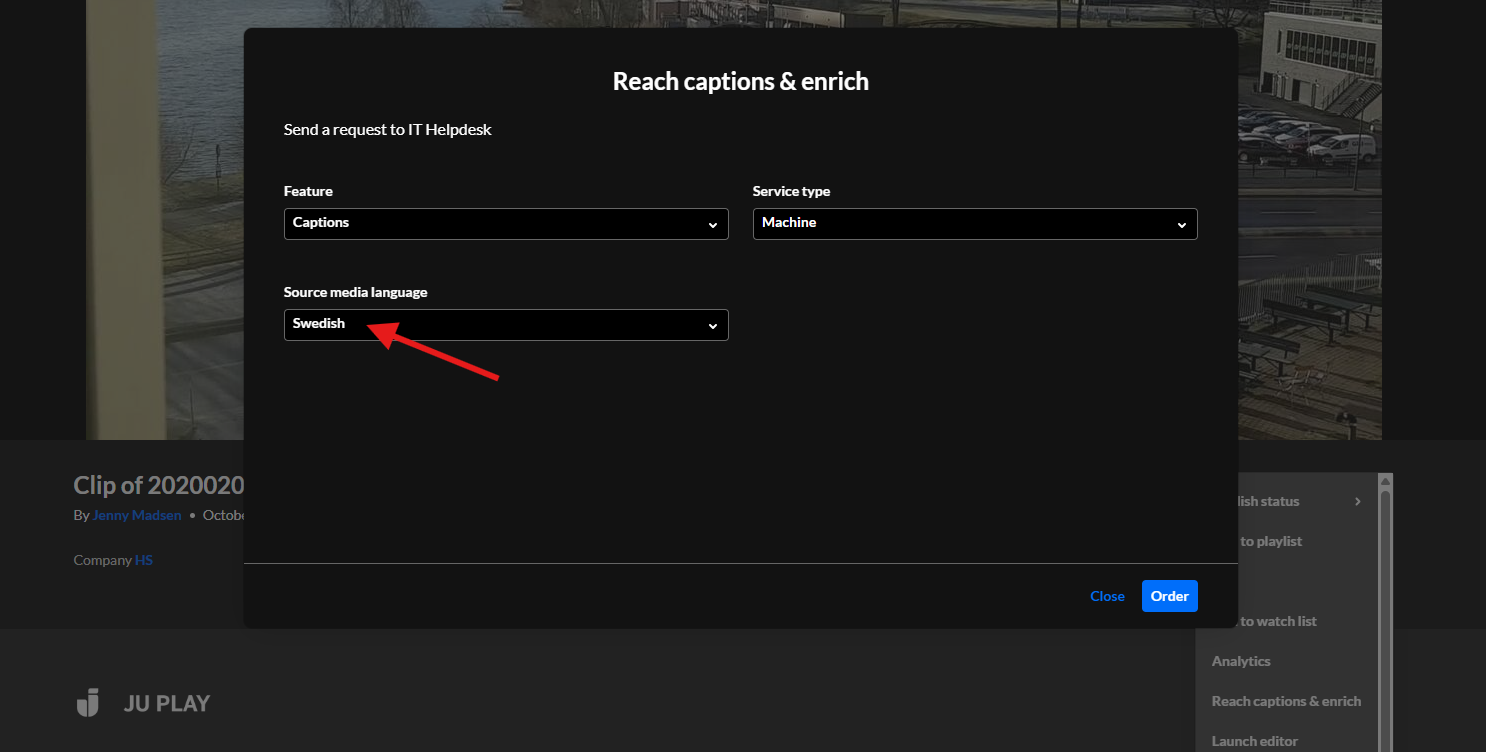Screen dimensions: 1486x752
Task: Click the Close link in the dialog
Action: pos(1107,596)
